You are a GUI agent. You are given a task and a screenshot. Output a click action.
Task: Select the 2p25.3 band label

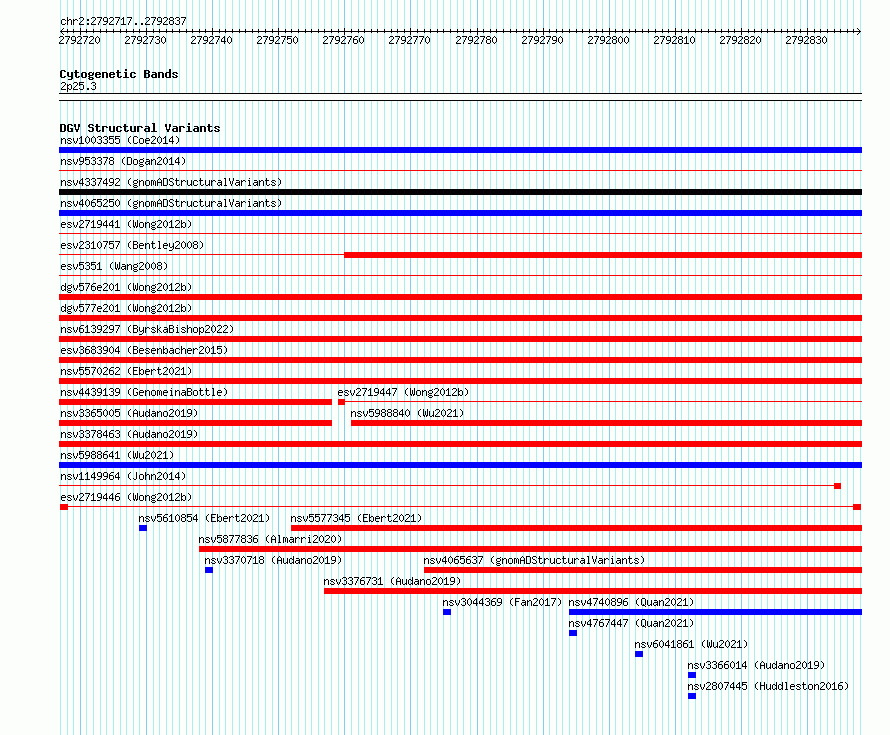coord(78,86)
